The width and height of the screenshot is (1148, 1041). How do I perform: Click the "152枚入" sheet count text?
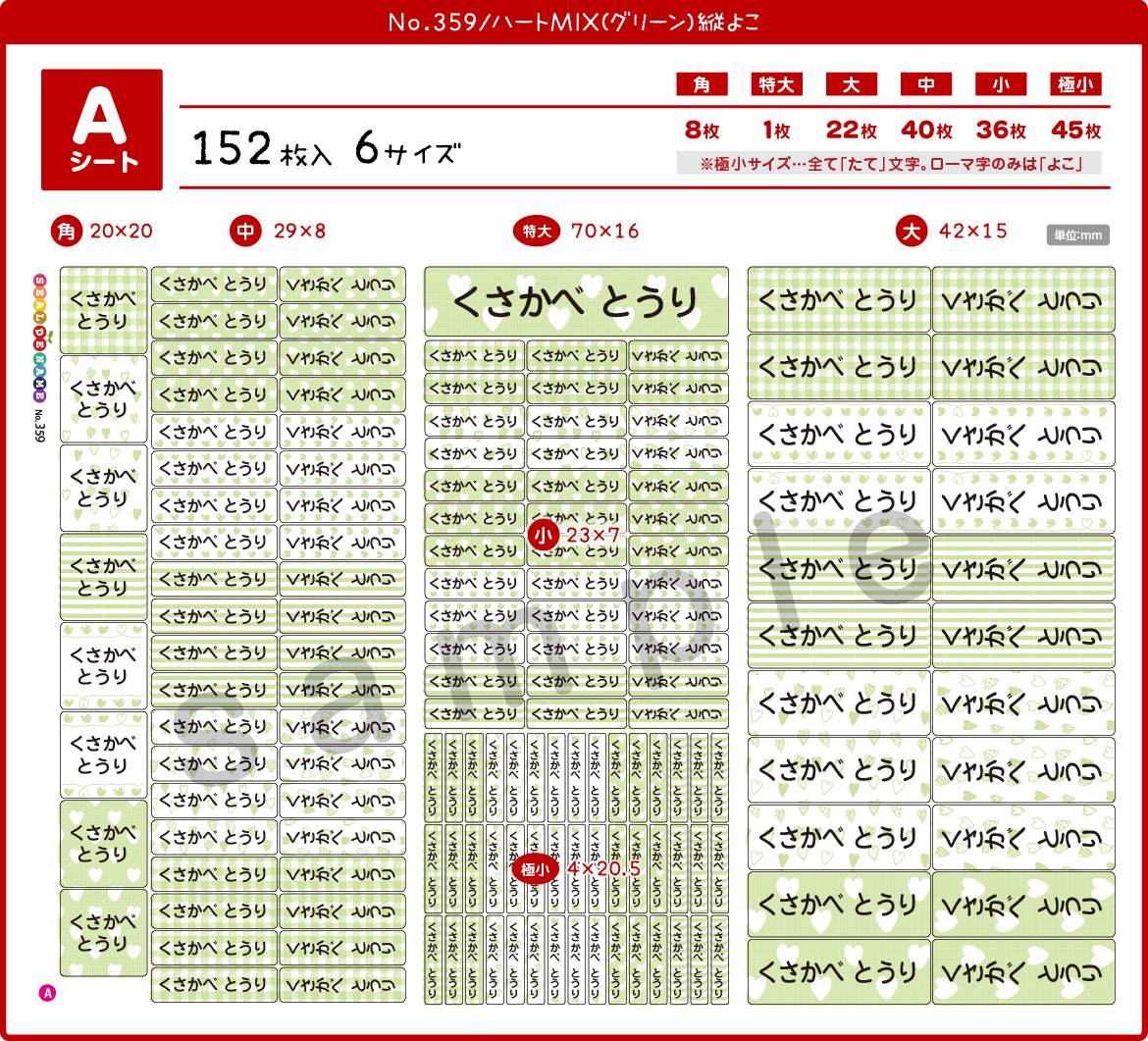point(261,148)
